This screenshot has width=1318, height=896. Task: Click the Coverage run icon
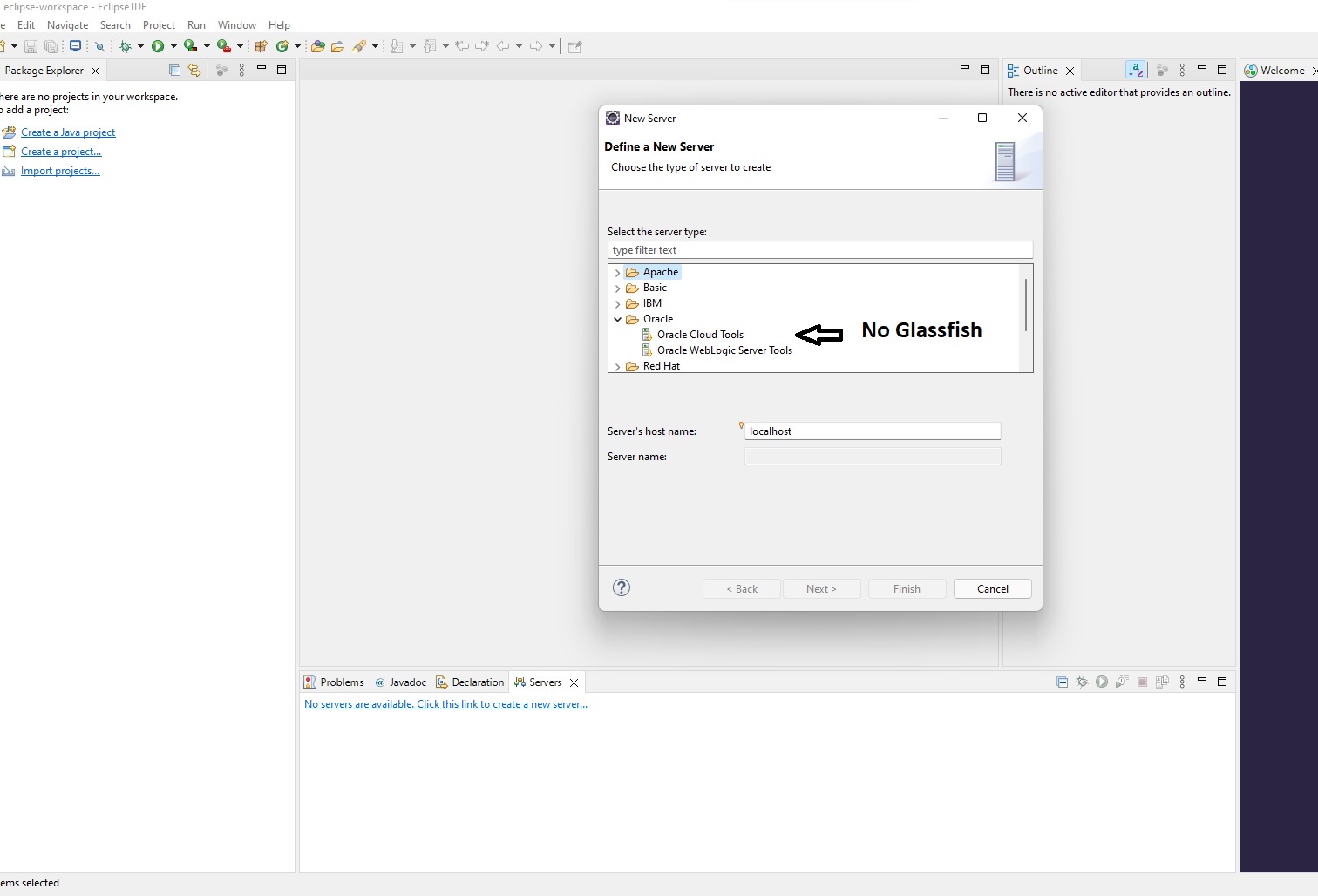click(190, 46)
